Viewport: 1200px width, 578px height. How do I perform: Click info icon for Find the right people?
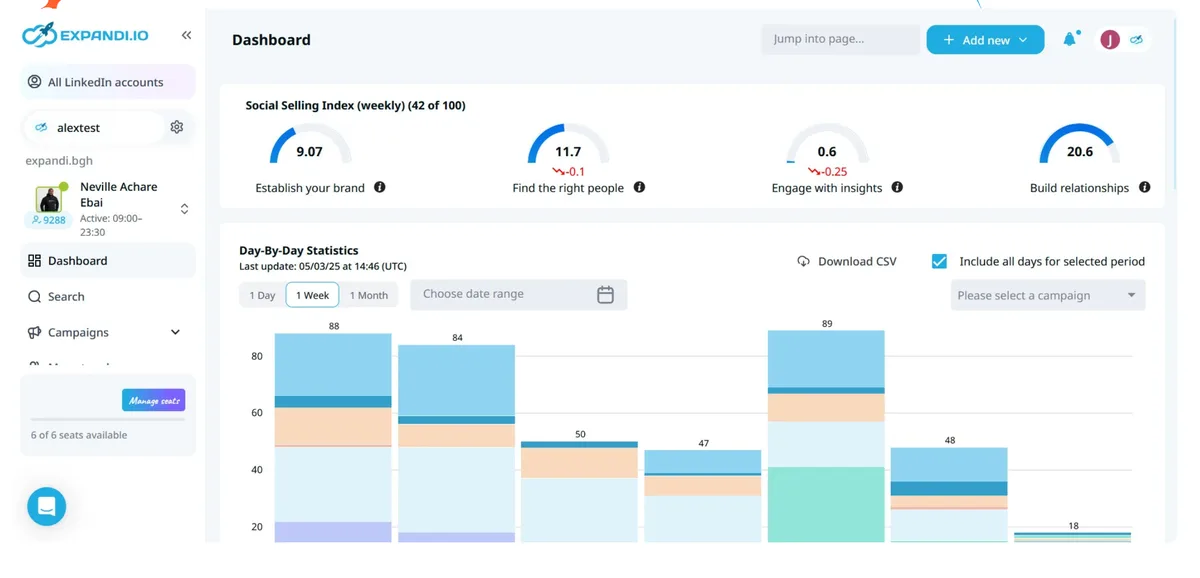tap(639, 187)
